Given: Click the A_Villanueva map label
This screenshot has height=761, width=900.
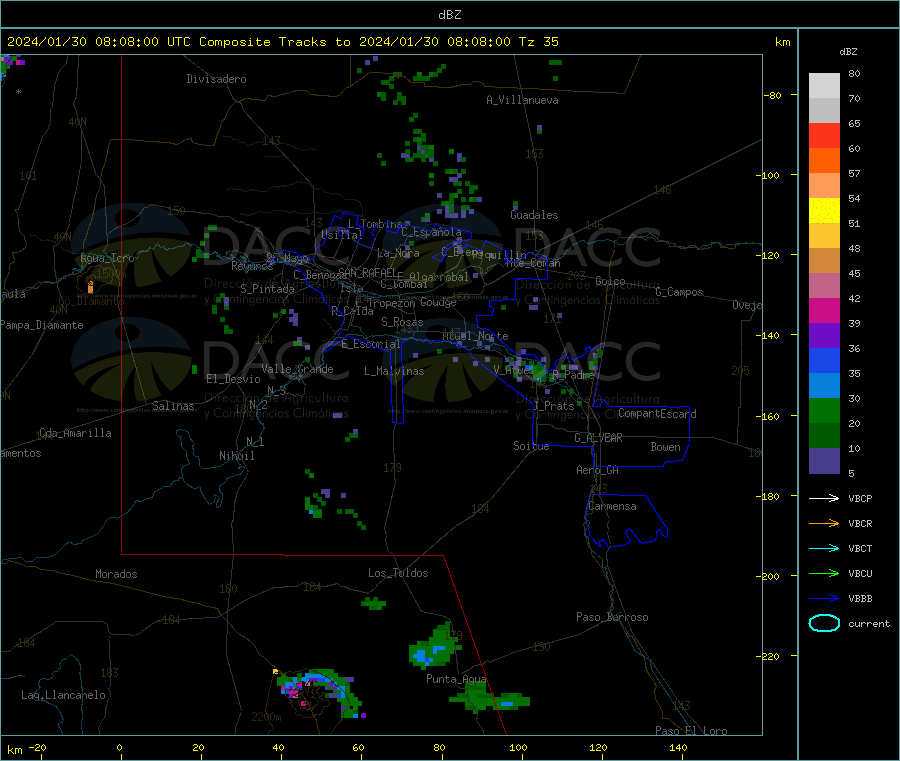Looking at the screenshot, I should 522,100.
